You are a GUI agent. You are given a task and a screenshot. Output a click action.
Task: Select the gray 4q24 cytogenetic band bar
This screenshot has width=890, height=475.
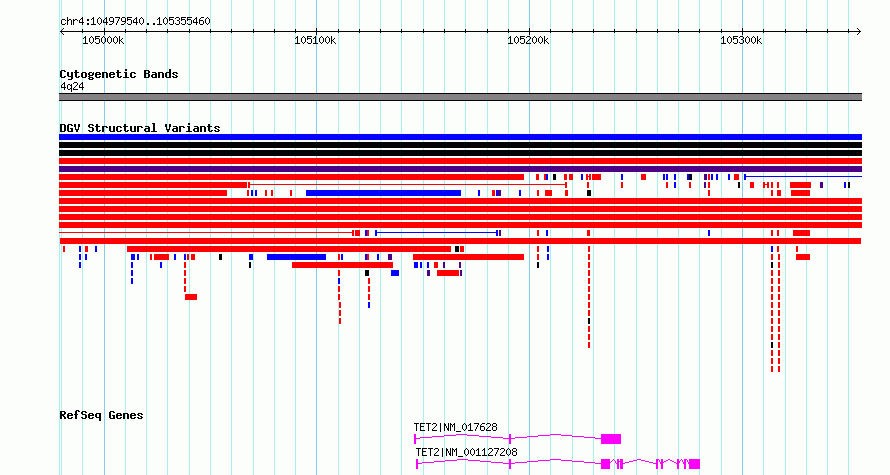click(460, 97)
